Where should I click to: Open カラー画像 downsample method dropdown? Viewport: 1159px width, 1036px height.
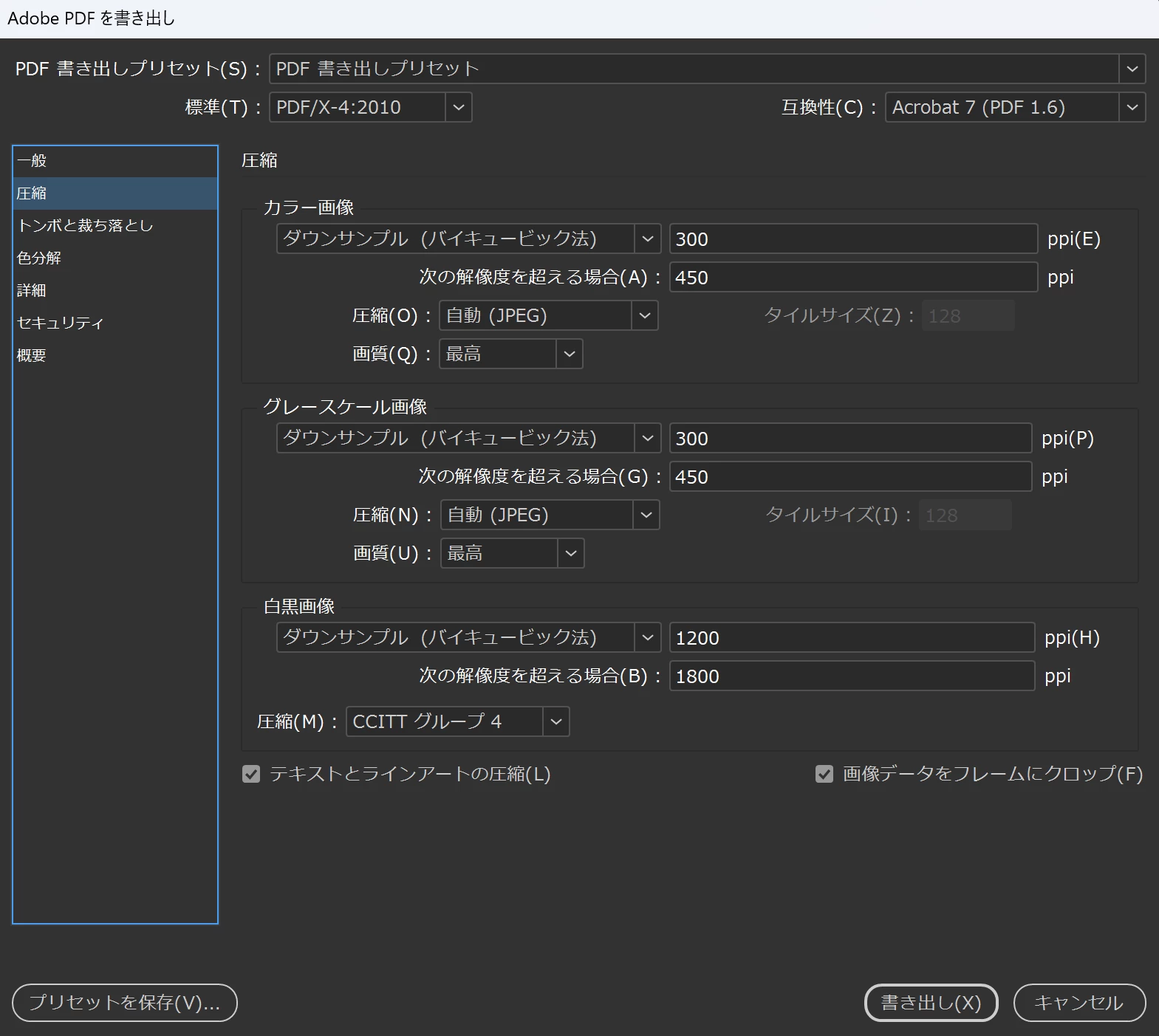click(x=468, y=239)
